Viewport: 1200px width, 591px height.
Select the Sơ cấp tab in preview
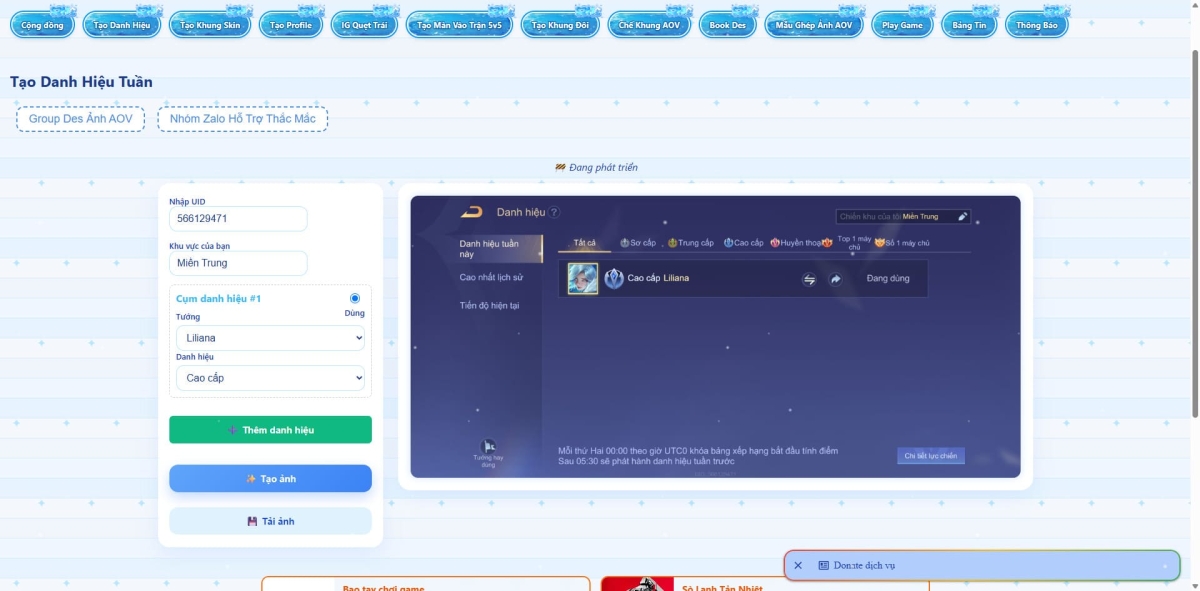coord(638,243)
